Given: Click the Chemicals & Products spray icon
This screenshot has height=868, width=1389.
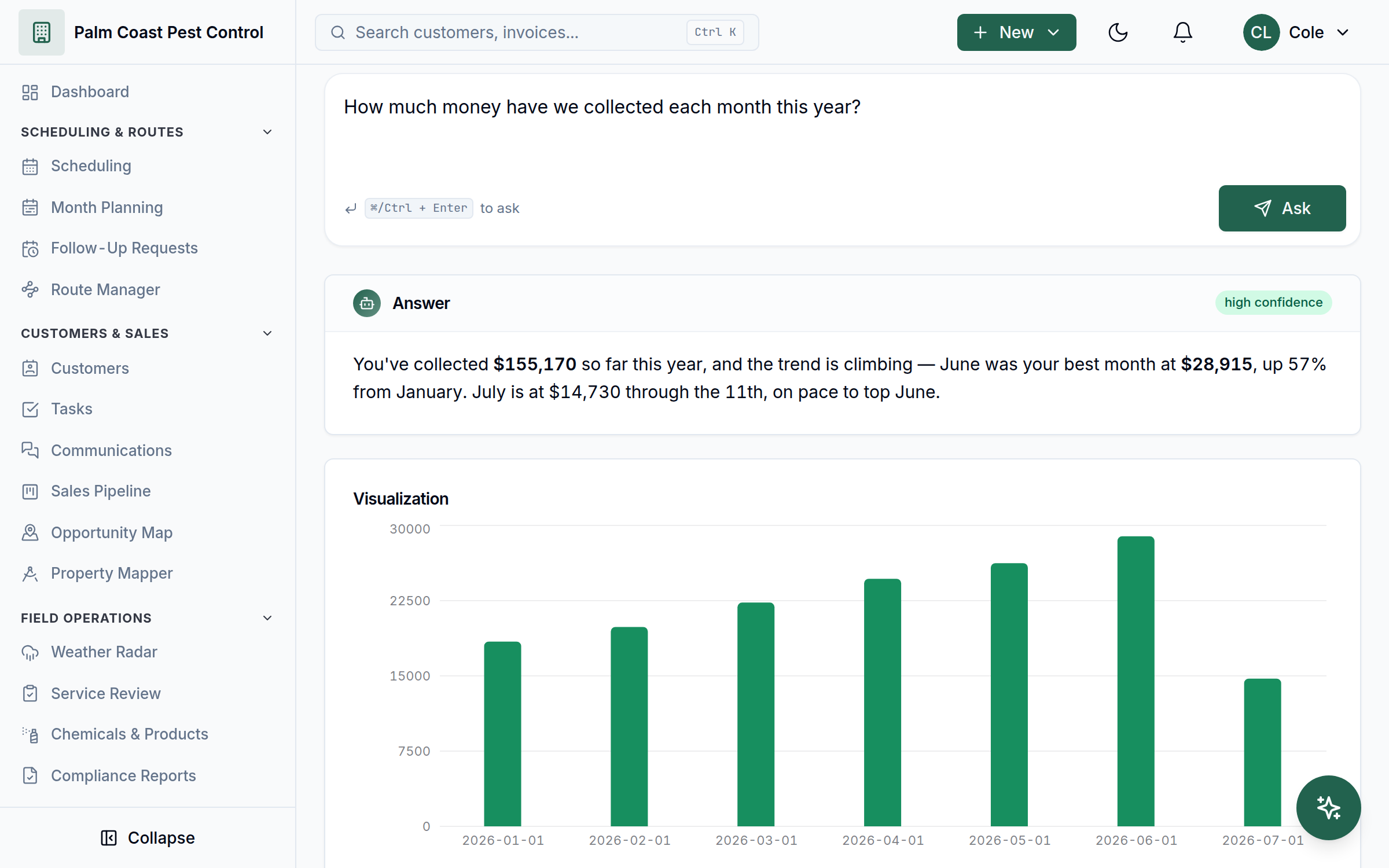Looking at the screenshot, I should 30,734.
